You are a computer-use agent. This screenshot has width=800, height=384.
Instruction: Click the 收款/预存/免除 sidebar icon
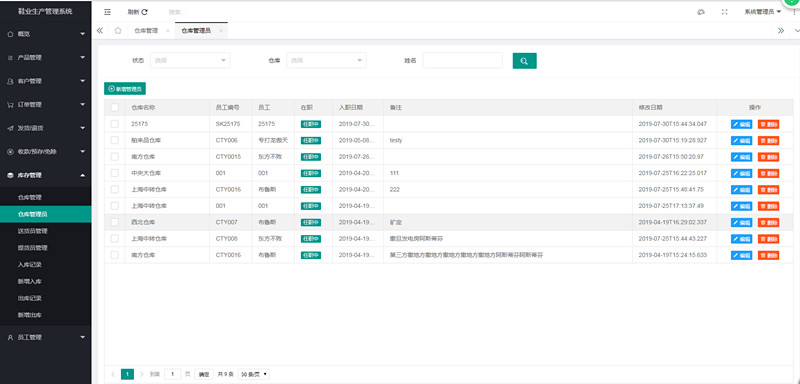pos(10,151)
